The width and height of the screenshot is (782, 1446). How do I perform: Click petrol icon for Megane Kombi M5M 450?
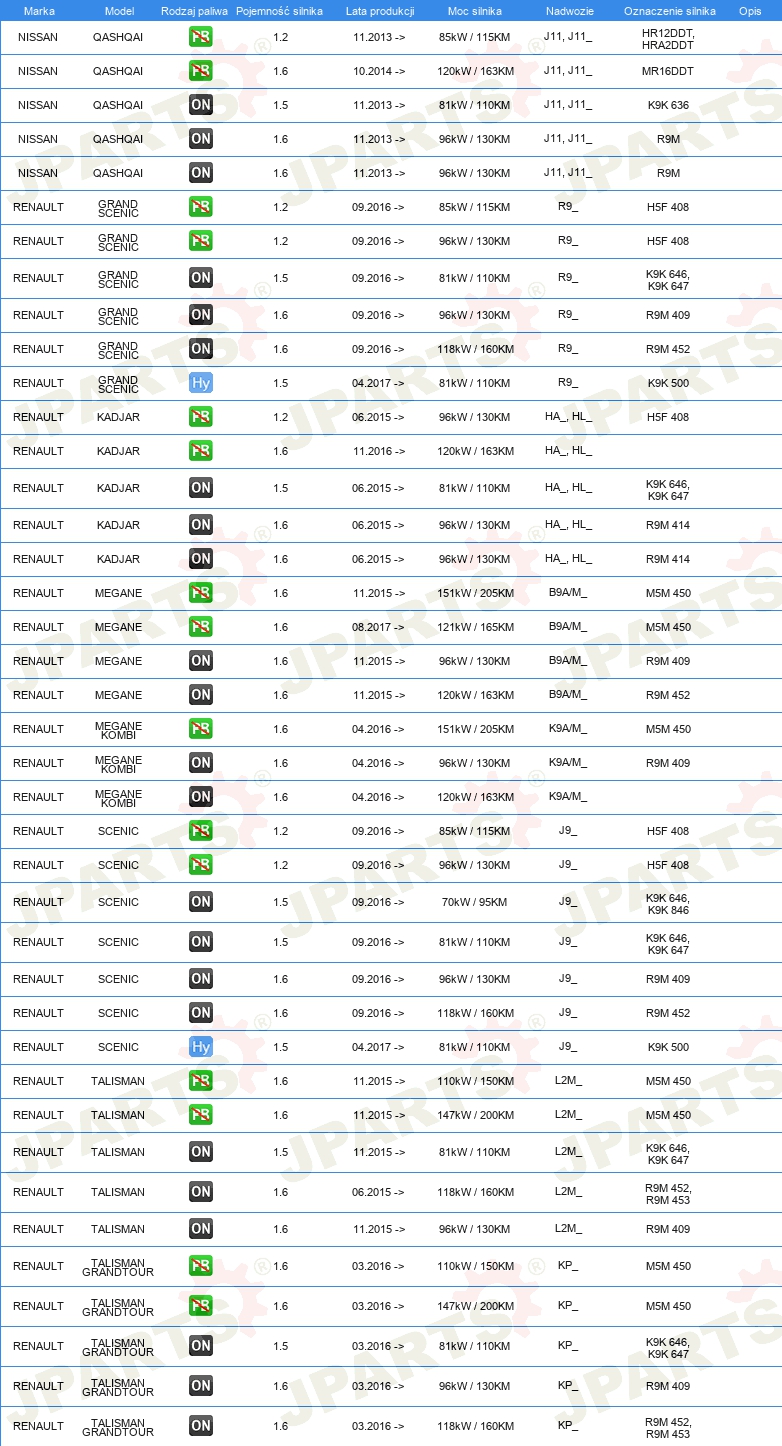pos(201,729)
